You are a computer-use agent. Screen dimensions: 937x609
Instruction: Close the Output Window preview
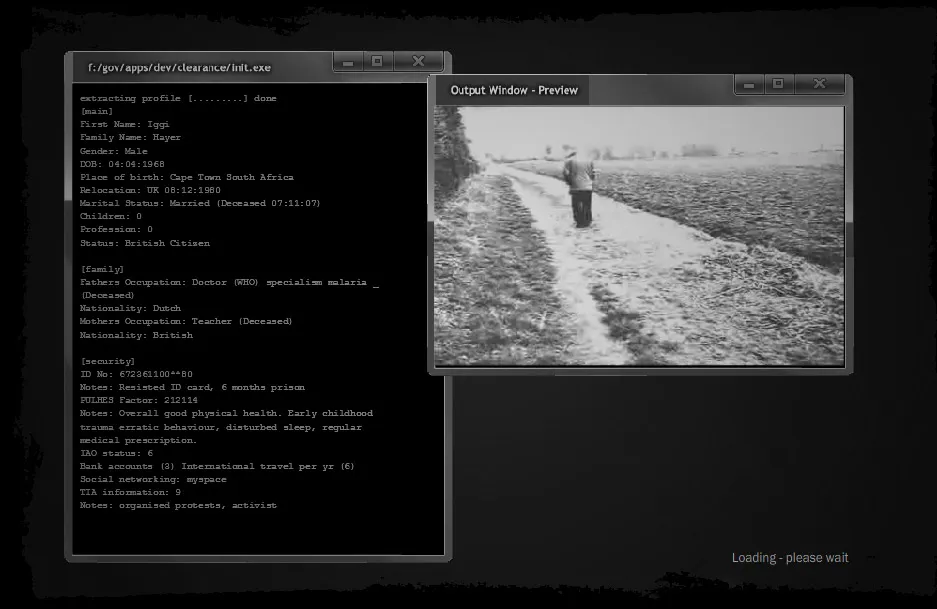(x=819, y=85)
